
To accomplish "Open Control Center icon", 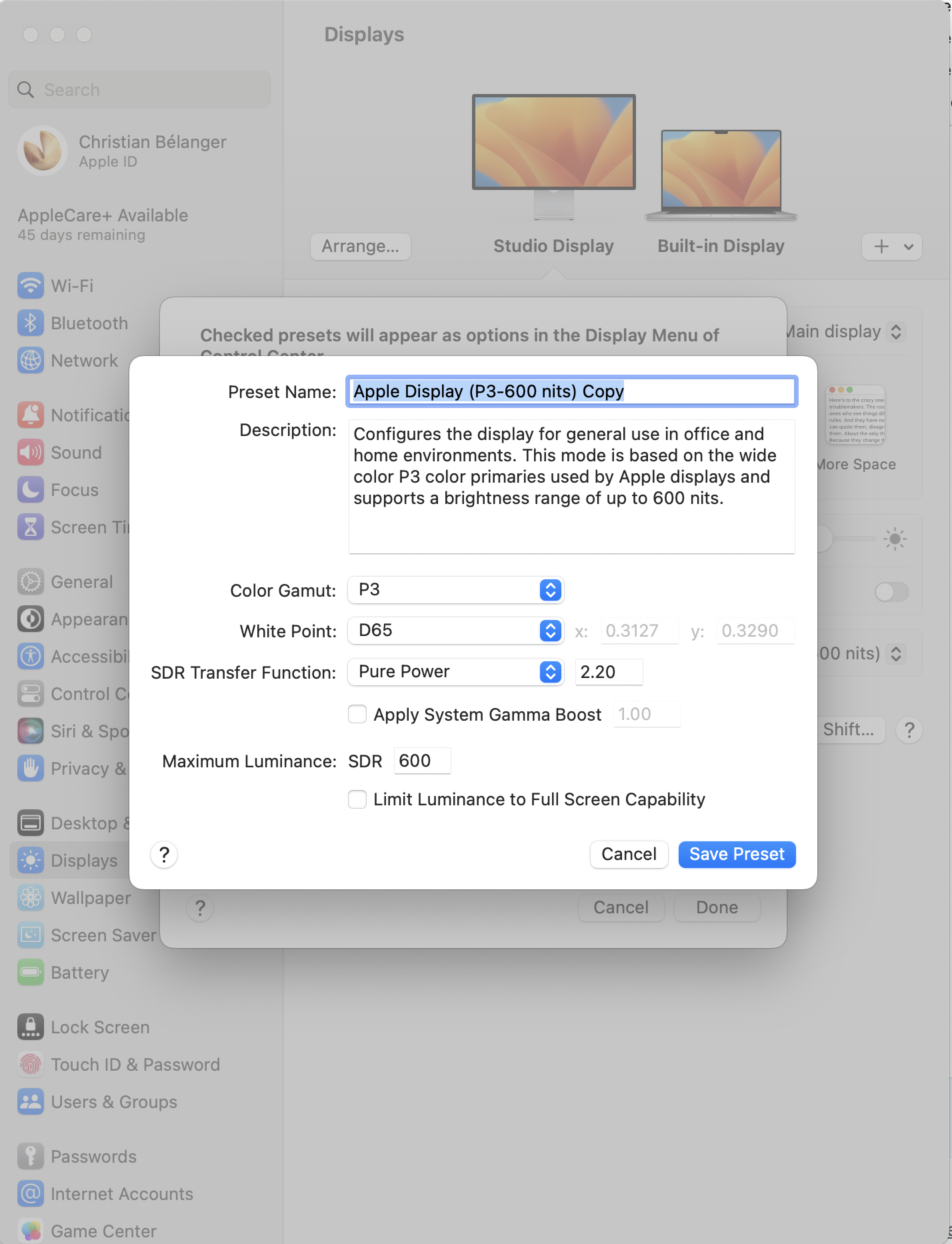I will coord(31,694).
